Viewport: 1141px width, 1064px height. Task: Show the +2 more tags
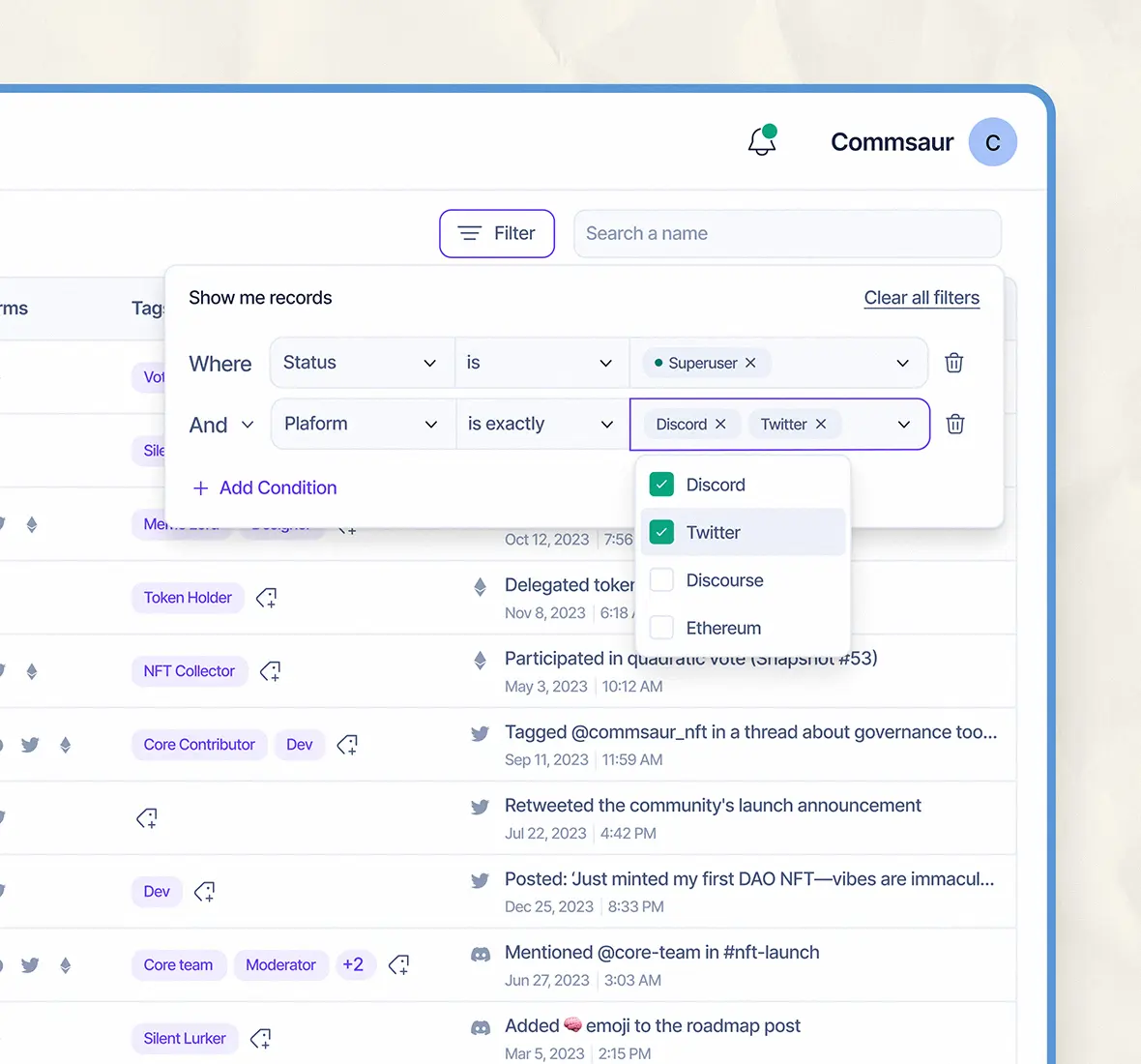coord(354,965)
